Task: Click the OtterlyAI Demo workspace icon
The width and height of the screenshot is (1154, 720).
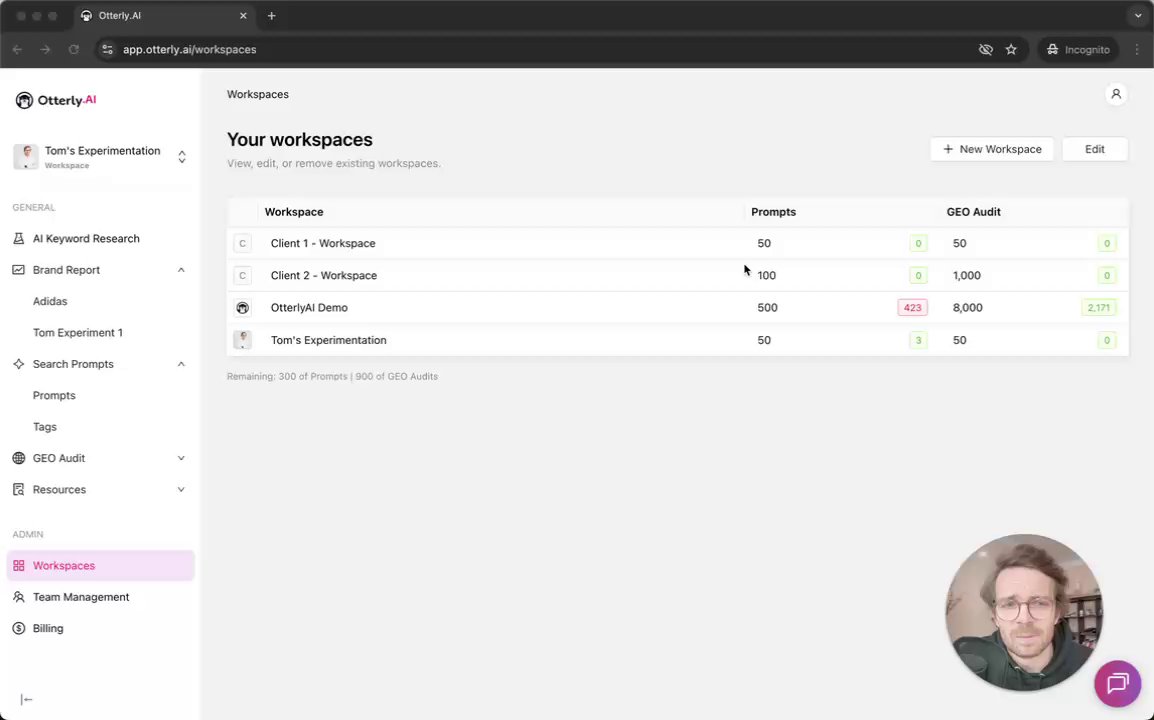Action: click(242, 308)
